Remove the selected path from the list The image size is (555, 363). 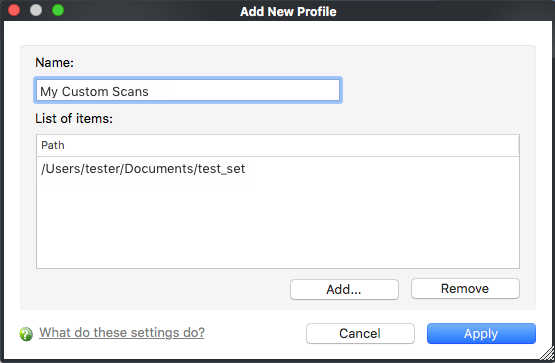pyautogui.click(x=465, y=289)
